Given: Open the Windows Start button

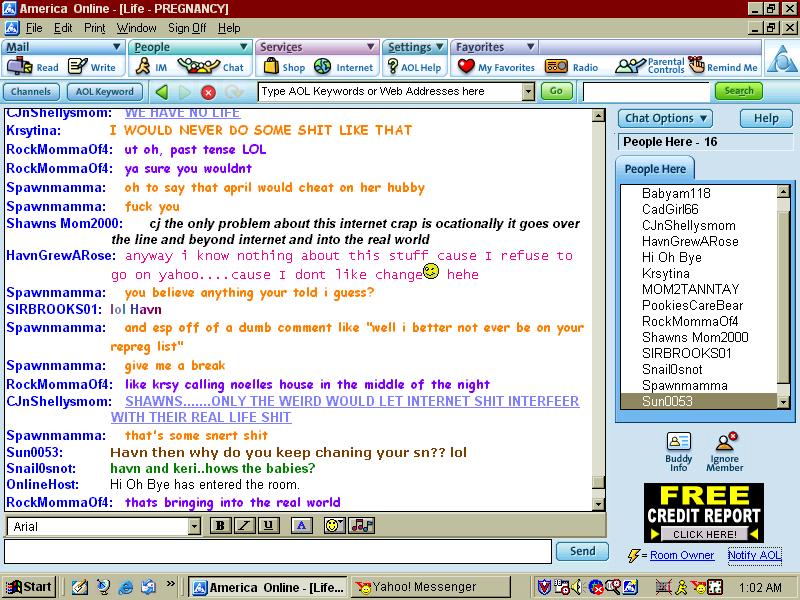Looking at the screenshot, I should 29,587.
